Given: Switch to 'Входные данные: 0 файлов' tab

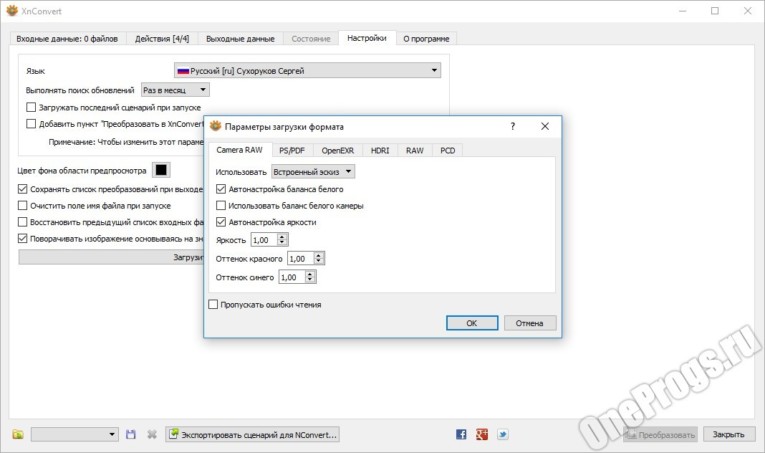Looking at the screenshot, I should point(67,39).
